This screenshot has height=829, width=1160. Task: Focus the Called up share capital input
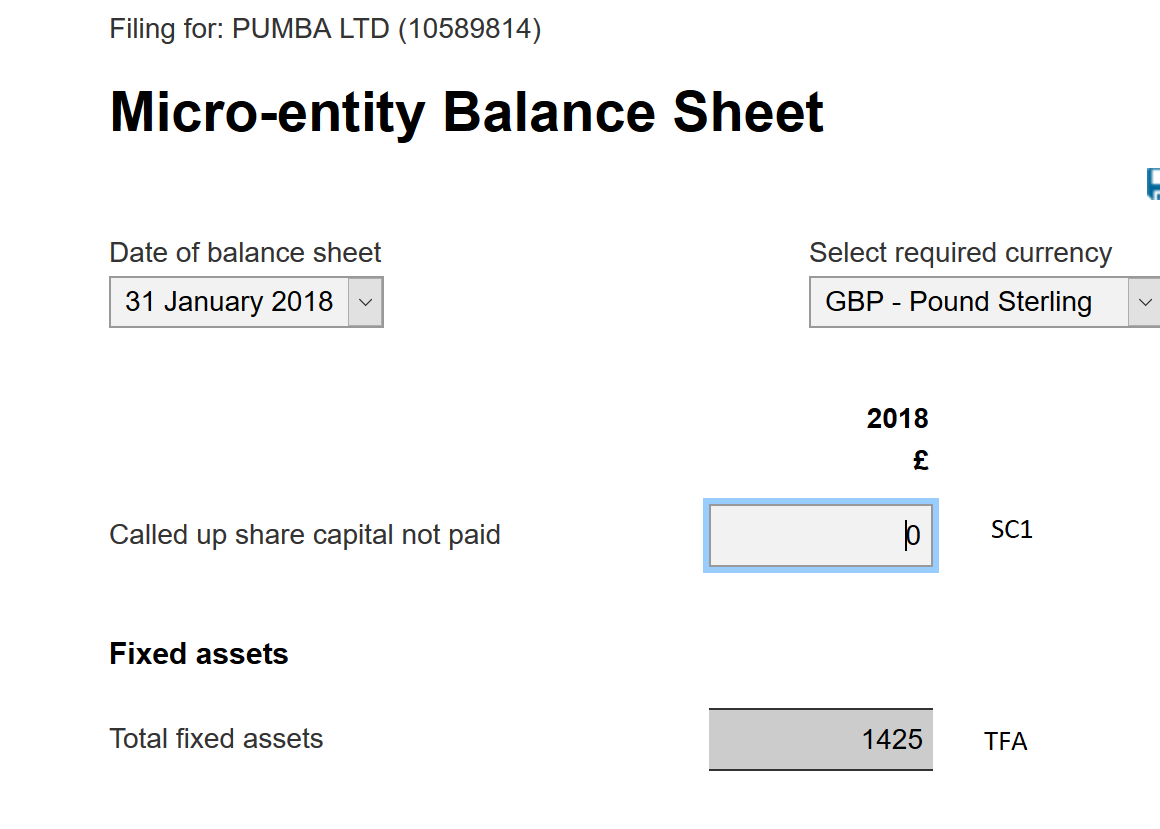click(x=820, y=536)
